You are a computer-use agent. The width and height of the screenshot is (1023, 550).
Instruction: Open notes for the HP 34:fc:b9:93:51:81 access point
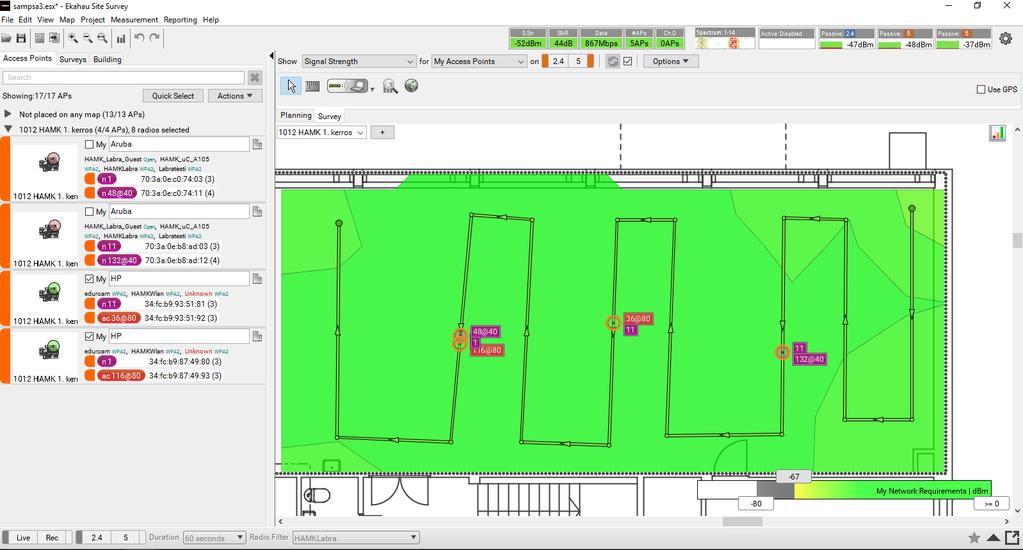point(258,279)
